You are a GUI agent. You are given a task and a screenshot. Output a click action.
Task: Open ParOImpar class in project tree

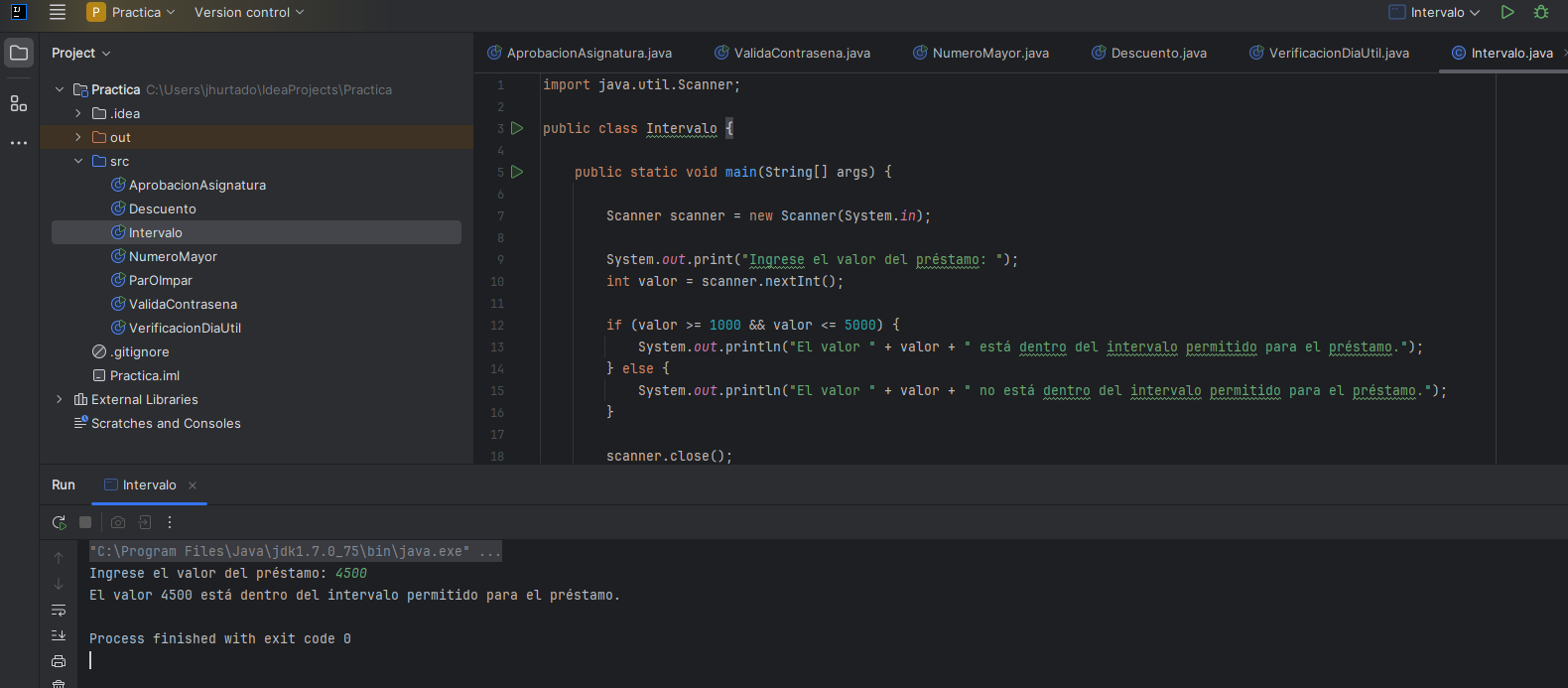click(152, 280)
